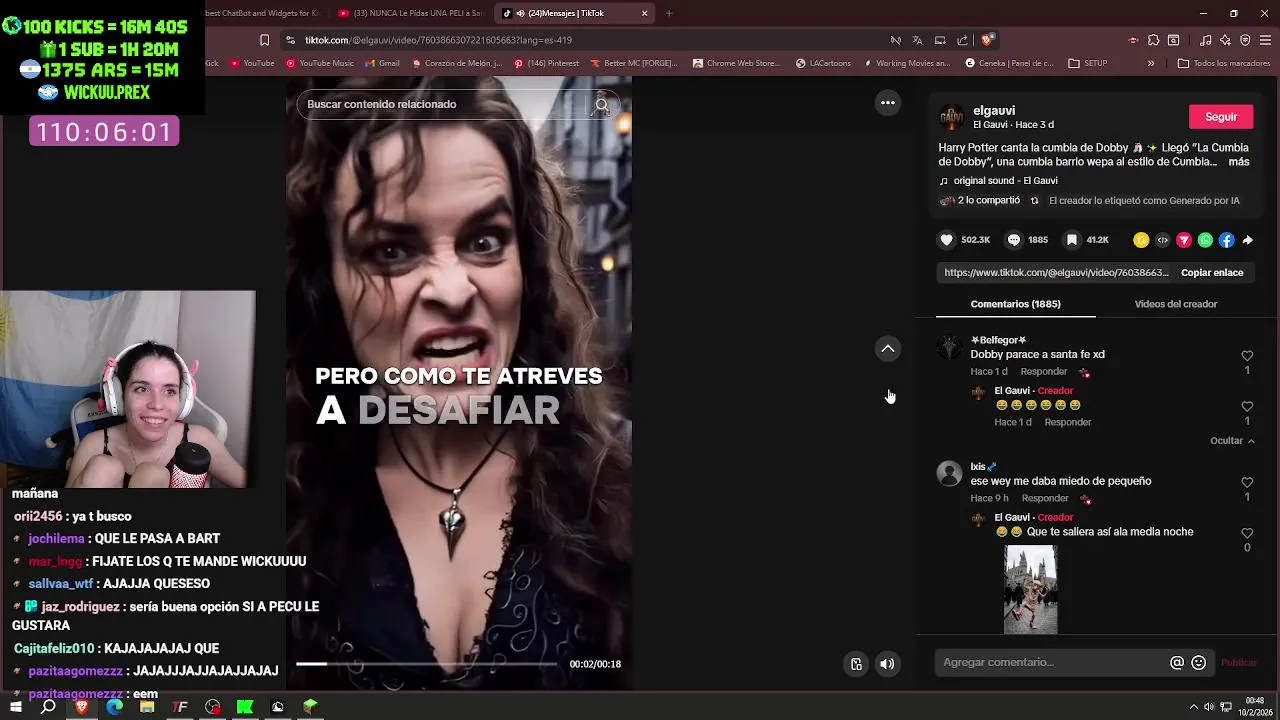This screenshot has width=1280, height=720.
Task: Click '2 lo compartió' repost info
Action: click(x=980, y=201)
